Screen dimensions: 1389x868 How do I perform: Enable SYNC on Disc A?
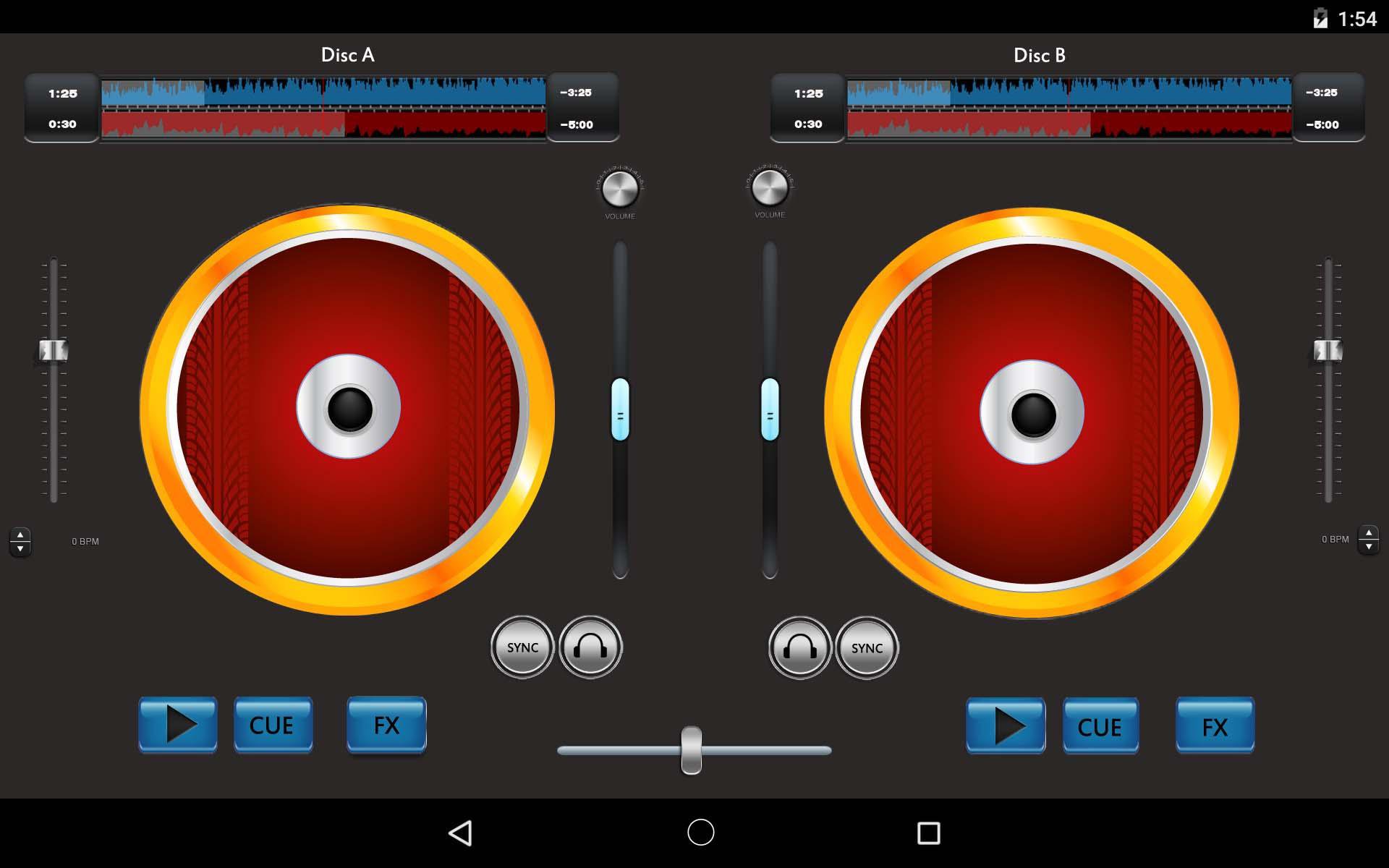pyautogui.click(x=522, y=647)
